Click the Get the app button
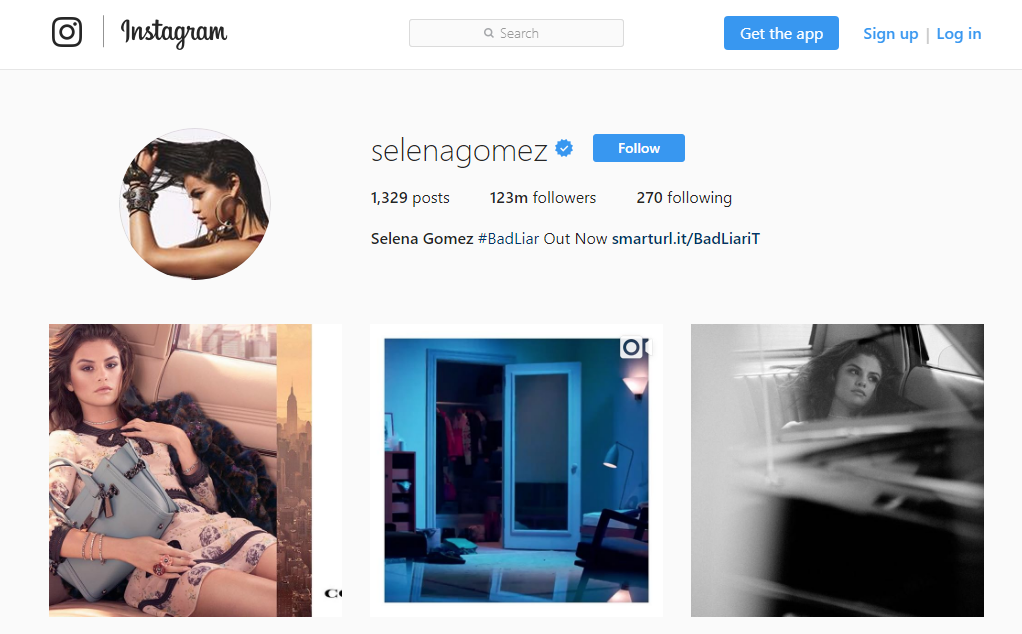Image resolution: width=1022 pixels, height=634 pixels. click(781, 33)
